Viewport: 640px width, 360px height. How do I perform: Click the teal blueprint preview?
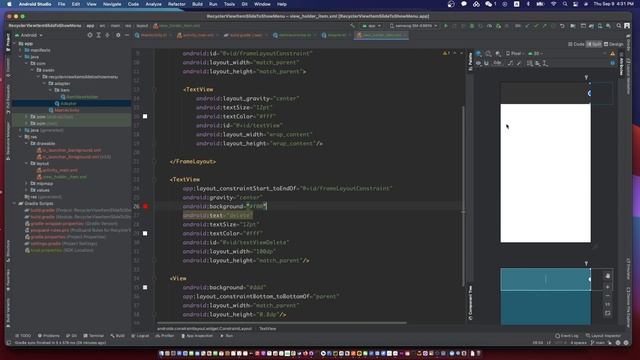545,296
